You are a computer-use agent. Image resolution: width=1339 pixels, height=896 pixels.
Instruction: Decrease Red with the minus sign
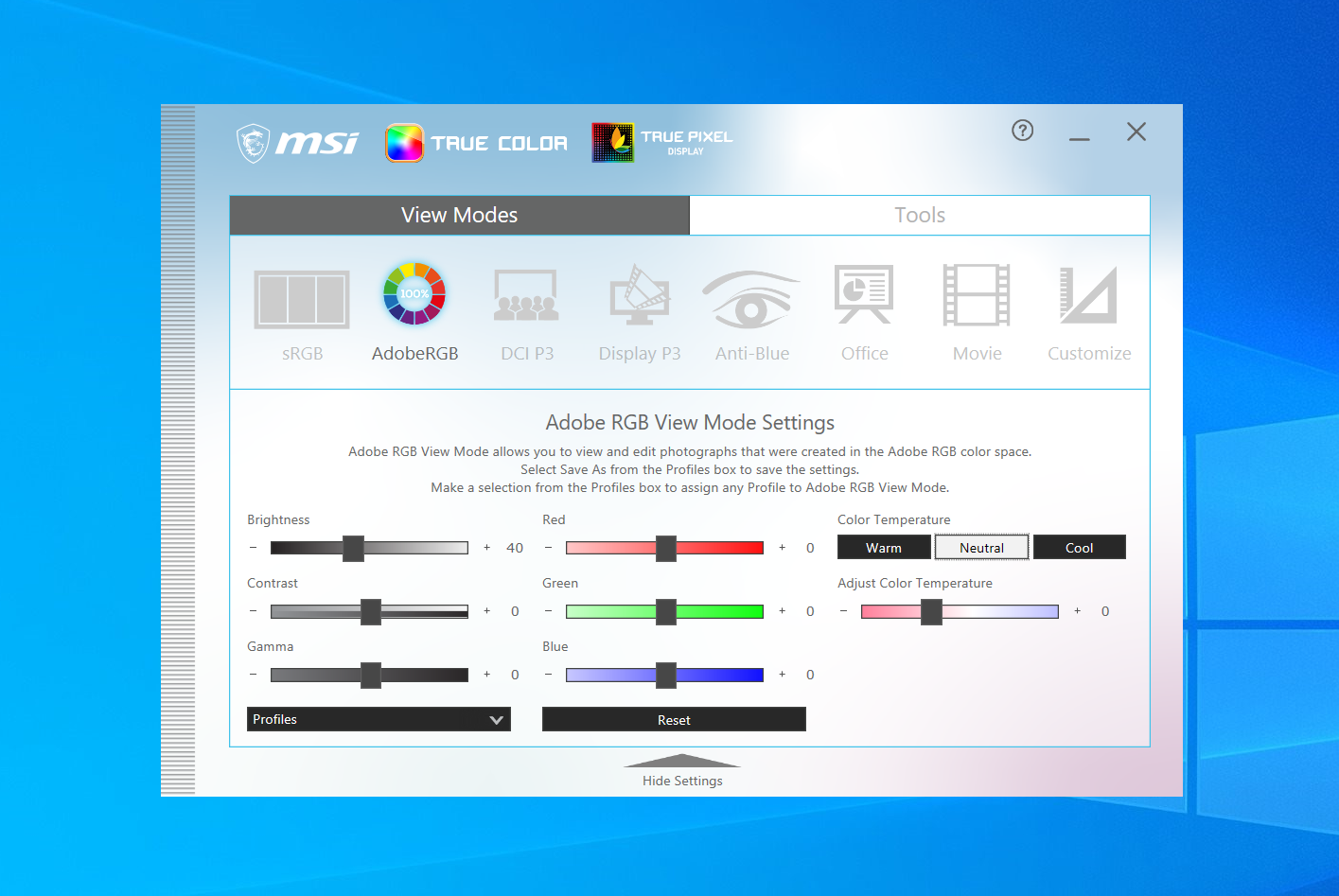[548, 548]
